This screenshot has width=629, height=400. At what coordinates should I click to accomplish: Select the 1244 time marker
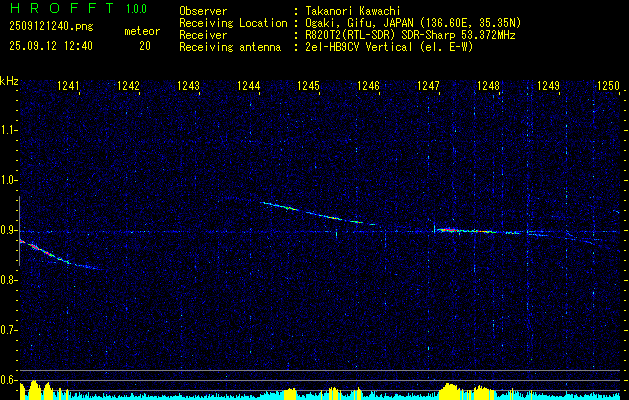coord(248,85)
